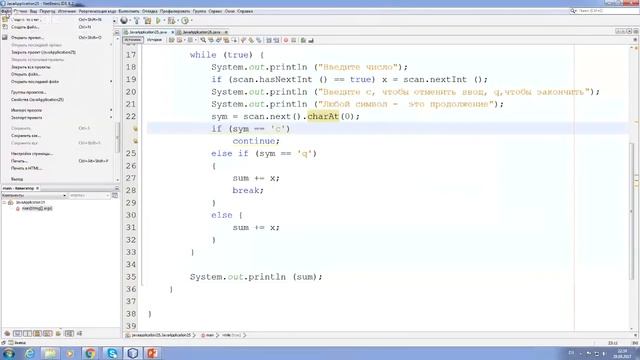Click the 'main' breadcrumb below the editor
The image size is (640, 360).
pyautogui.click(x=208, y=335)
